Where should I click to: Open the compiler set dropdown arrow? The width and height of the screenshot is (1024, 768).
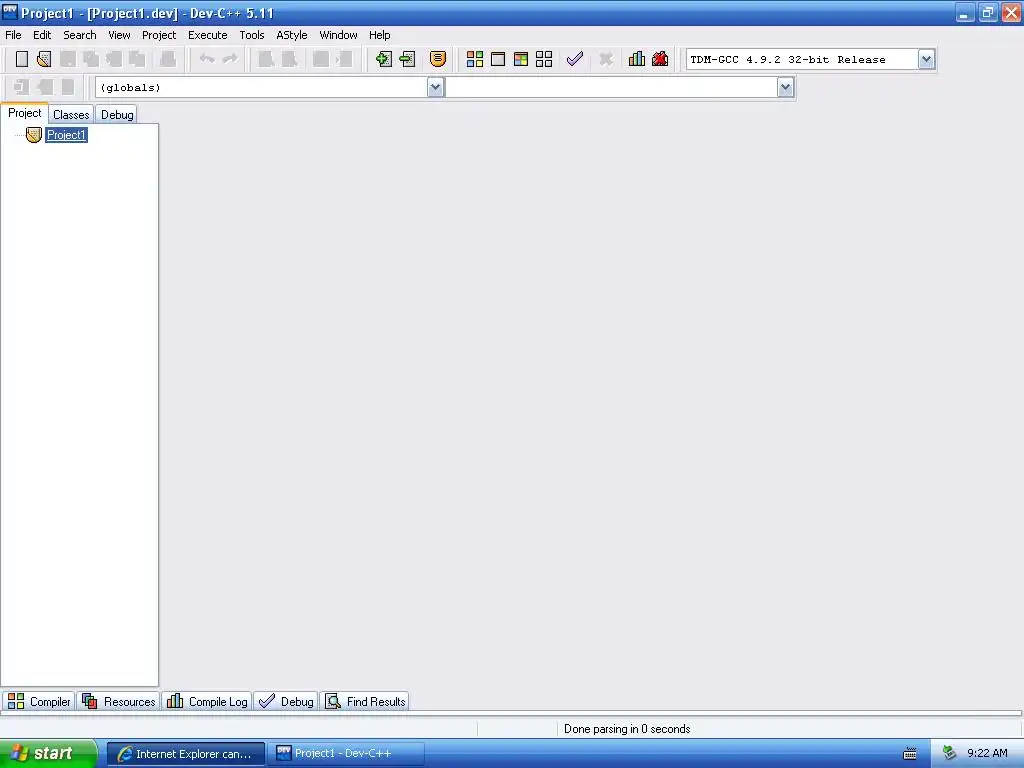pos(926,59)
